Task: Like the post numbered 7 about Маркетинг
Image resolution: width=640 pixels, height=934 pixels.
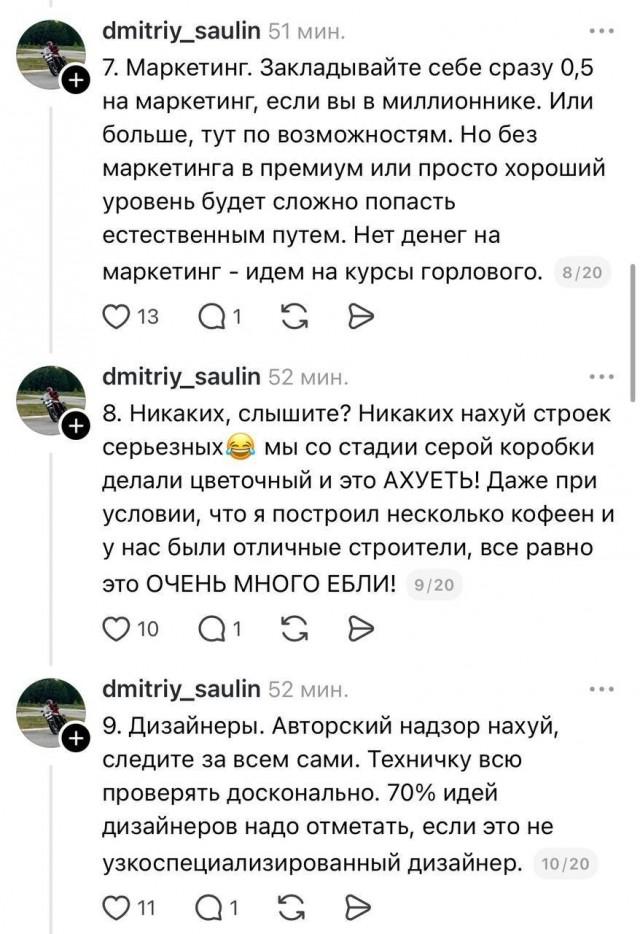Action: [117, 318]
